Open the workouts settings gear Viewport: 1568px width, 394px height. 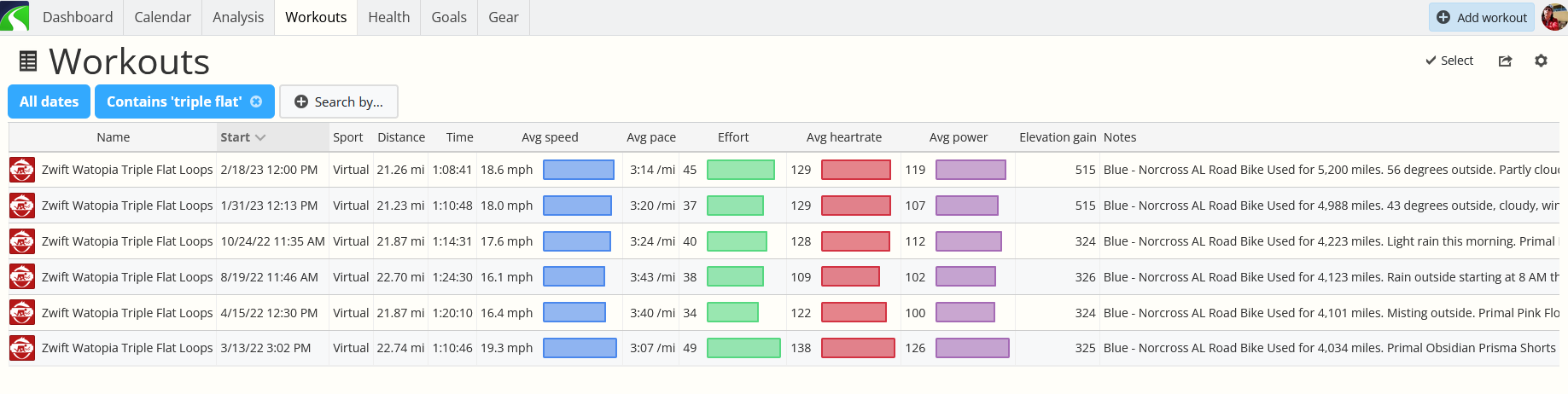tap(1541, 61)
